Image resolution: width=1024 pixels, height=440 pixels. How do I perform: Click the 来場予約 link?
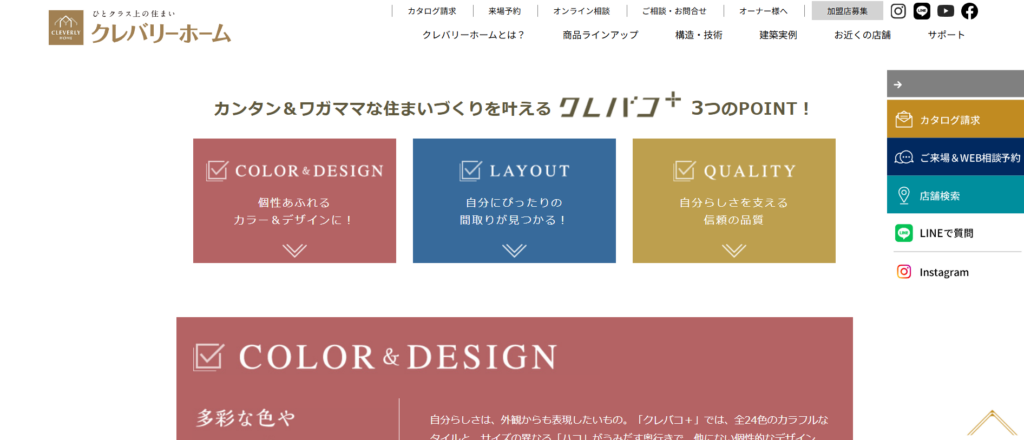click(x=505, y=11)
